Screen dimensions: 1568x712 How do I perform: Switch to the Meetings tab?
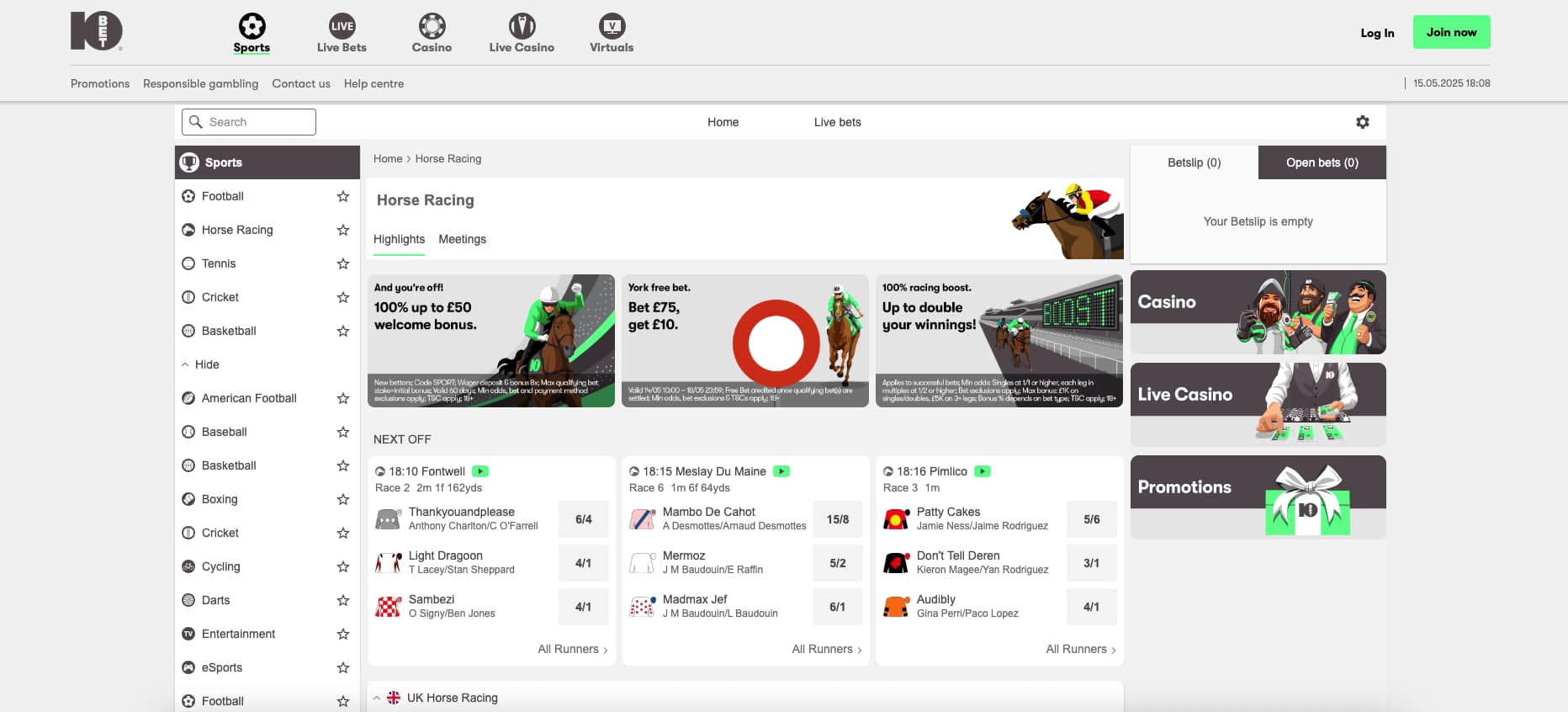[462, 239]
